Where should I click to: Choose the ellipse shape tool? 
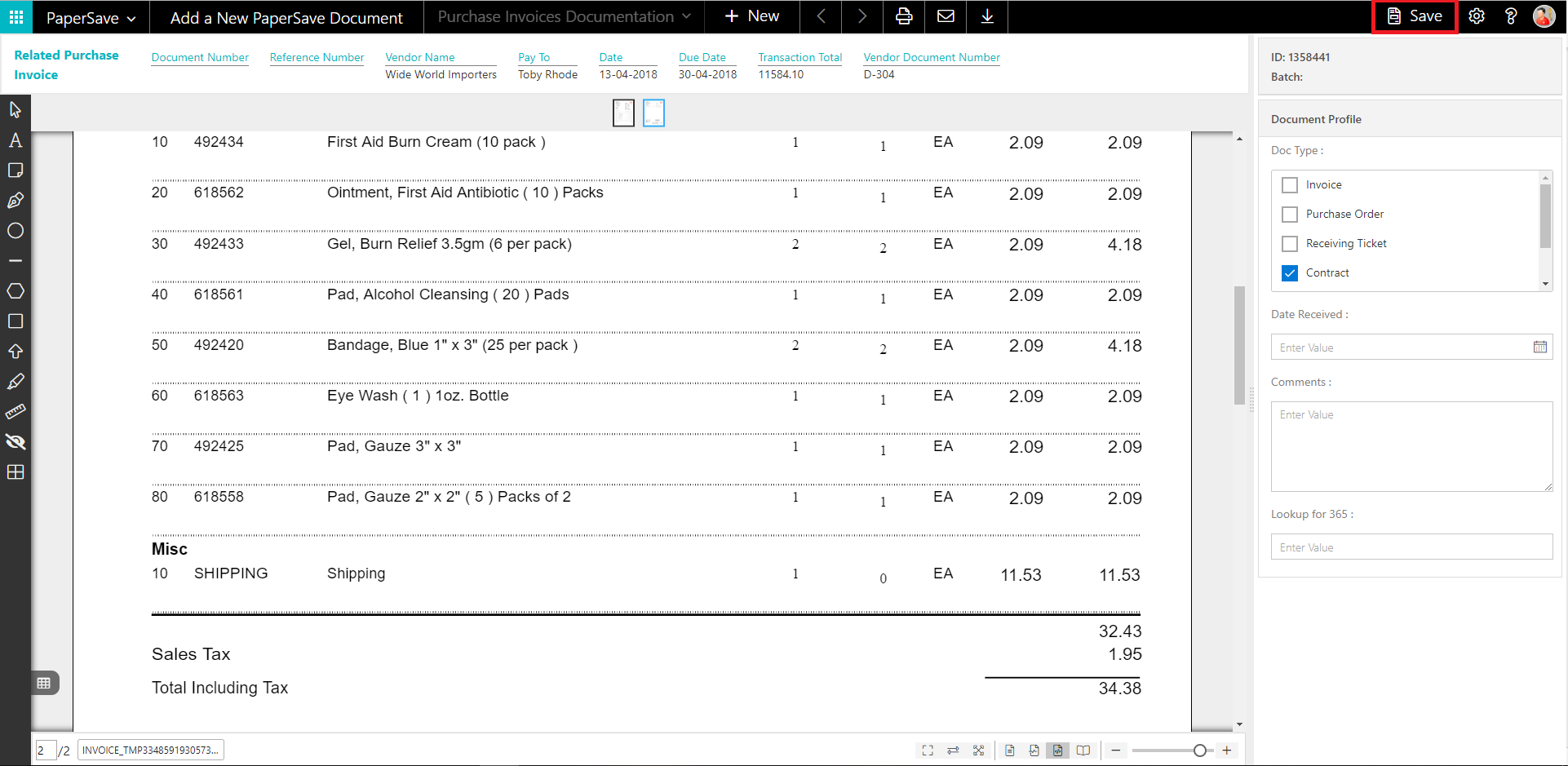coord(15,231)
